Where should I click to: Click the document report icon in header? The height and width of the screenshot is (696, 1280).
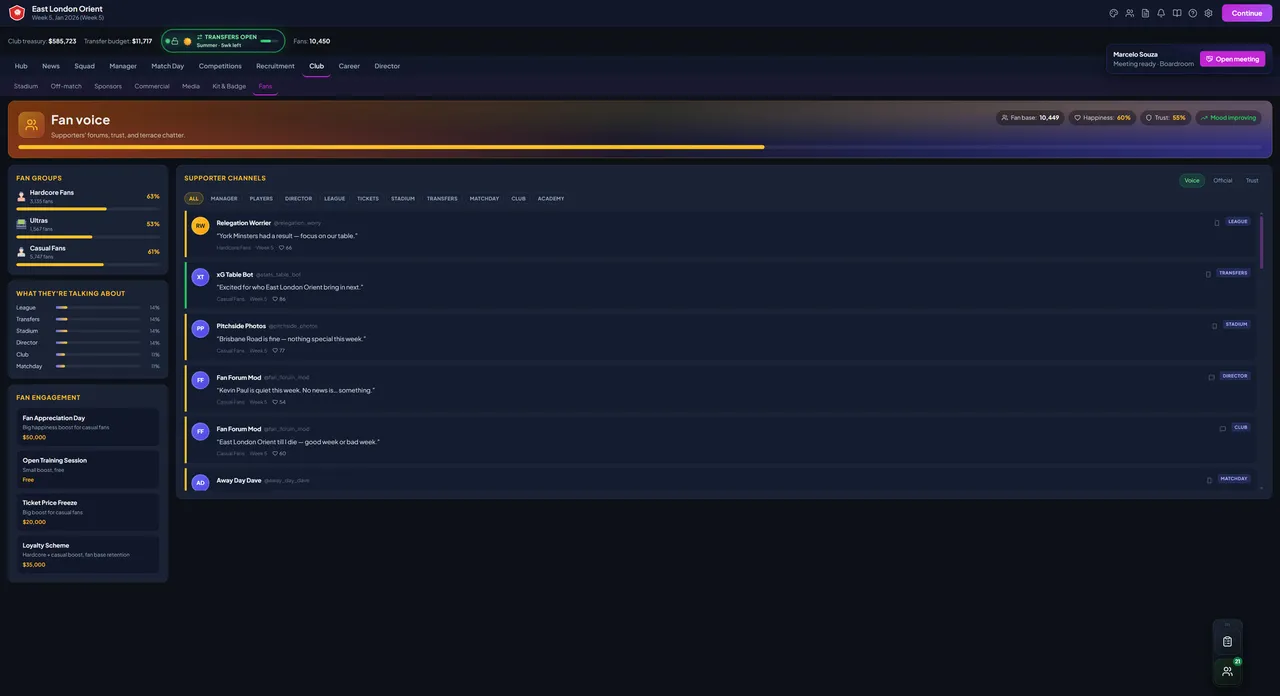coord(1146,13)
